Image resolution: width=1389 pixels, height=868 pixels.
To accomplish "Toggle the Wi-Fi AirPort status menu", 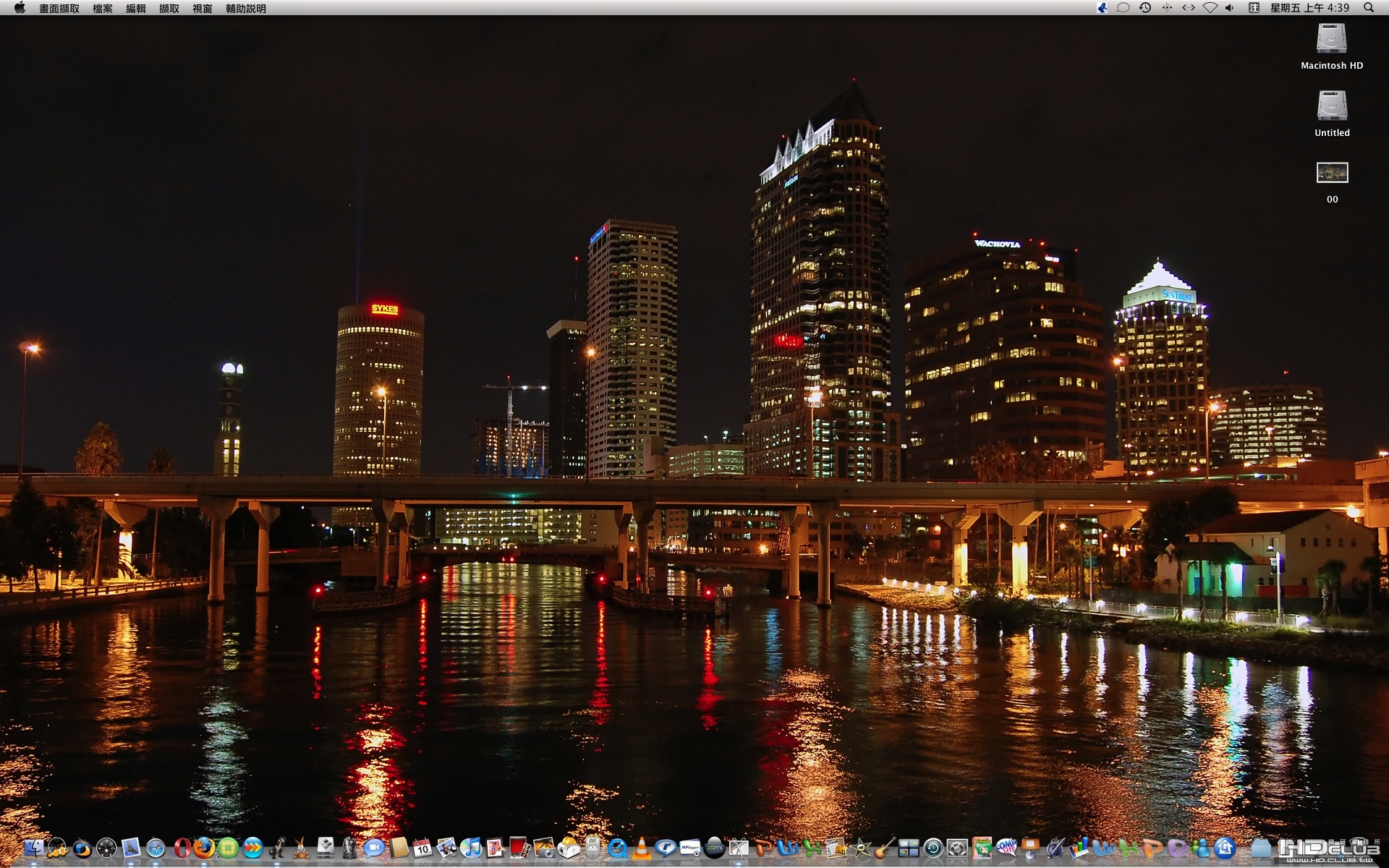I will coord(1210,8).
